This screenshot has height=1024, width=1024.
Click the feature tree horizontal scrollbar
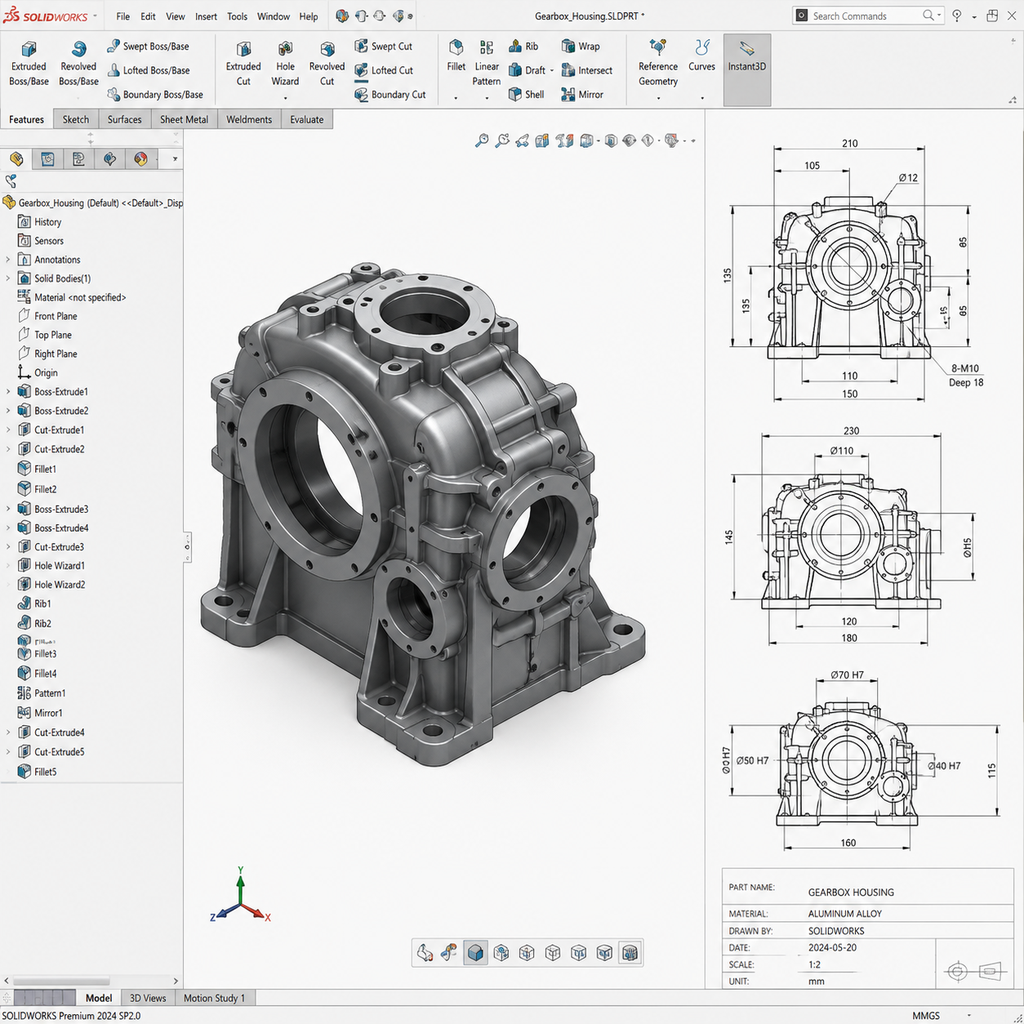(x=61, y=981)
